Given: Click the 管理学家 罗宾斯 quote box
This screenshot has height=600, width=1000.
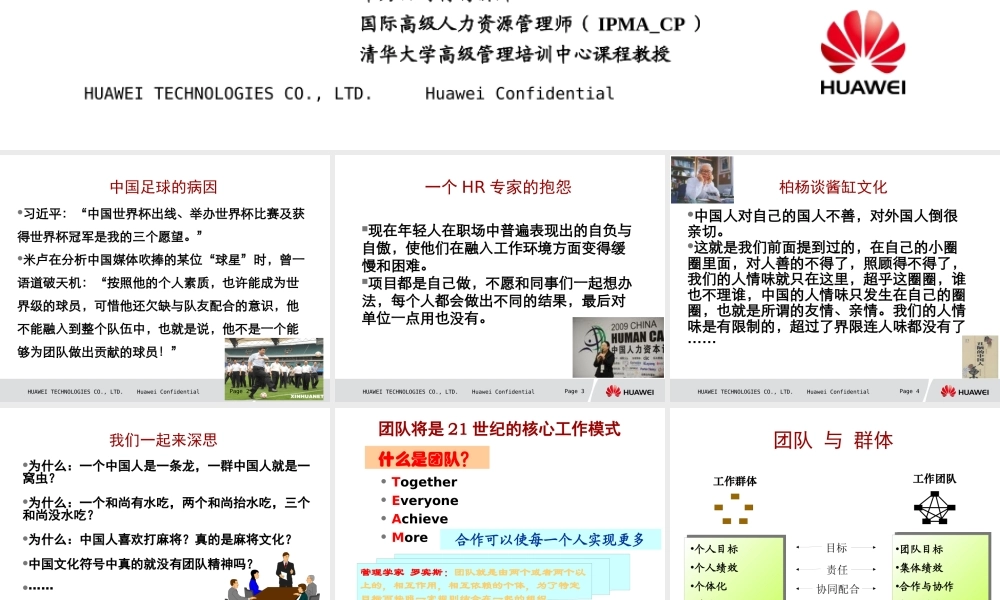Looking at the screenshot, I should tap(474, 581).
